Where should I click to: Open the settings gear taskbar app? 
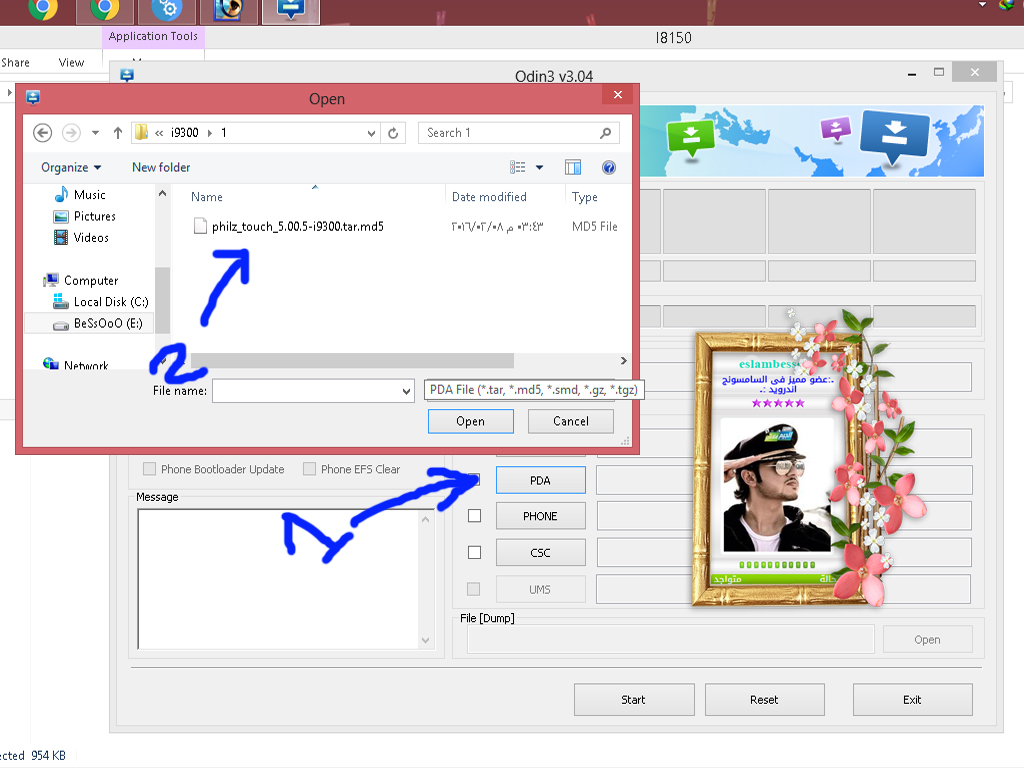coord(167,8)
